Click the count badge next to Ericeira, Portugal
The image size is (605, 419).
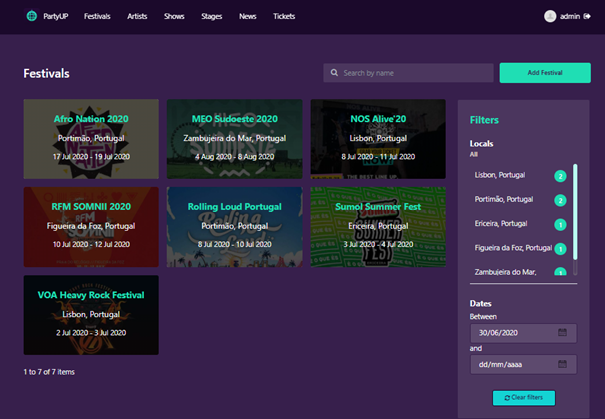pyautogui.click(x=560, y=225)
